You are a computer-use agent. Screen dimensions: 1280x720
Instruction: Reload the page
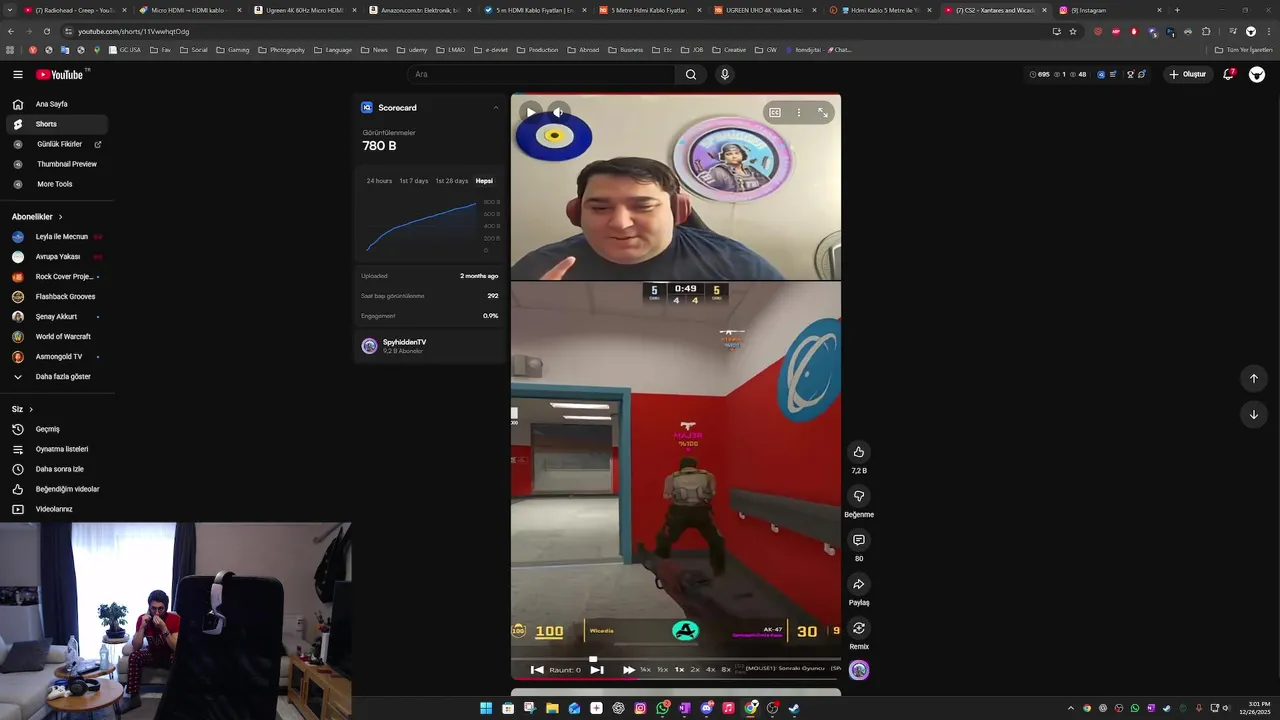[46, 31]
